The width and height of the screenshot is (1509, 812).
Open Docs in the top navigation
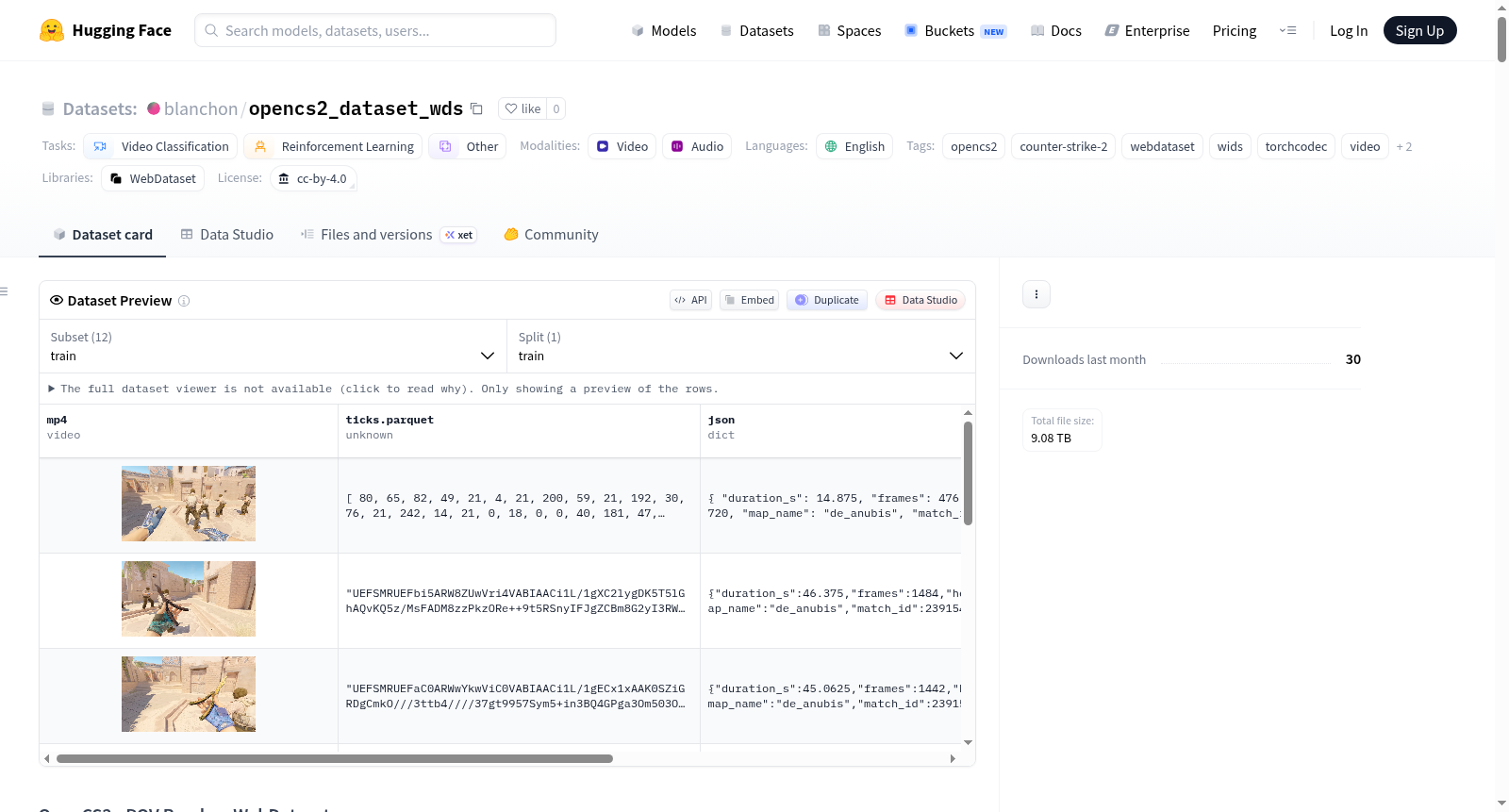click(x=1056, y=30)
